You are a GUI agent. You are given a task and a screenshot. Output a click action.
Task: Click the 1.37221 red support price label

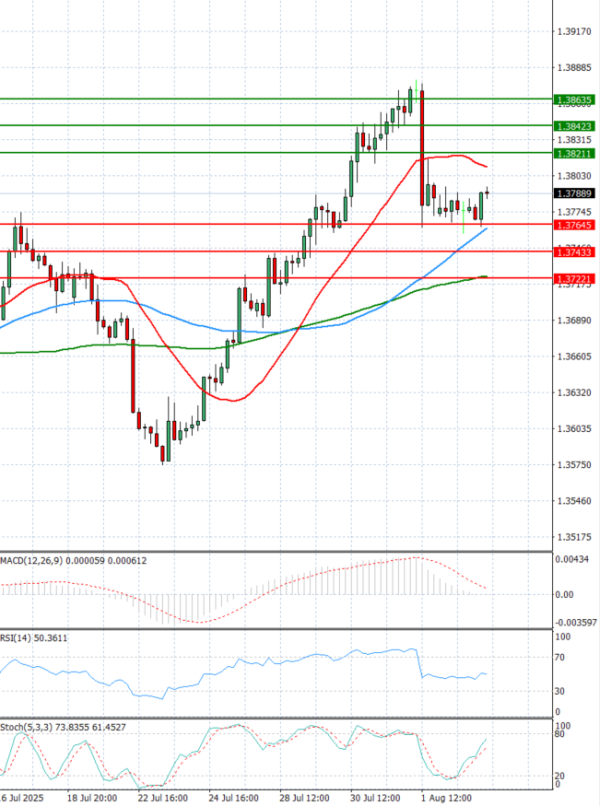click(574, 279)
